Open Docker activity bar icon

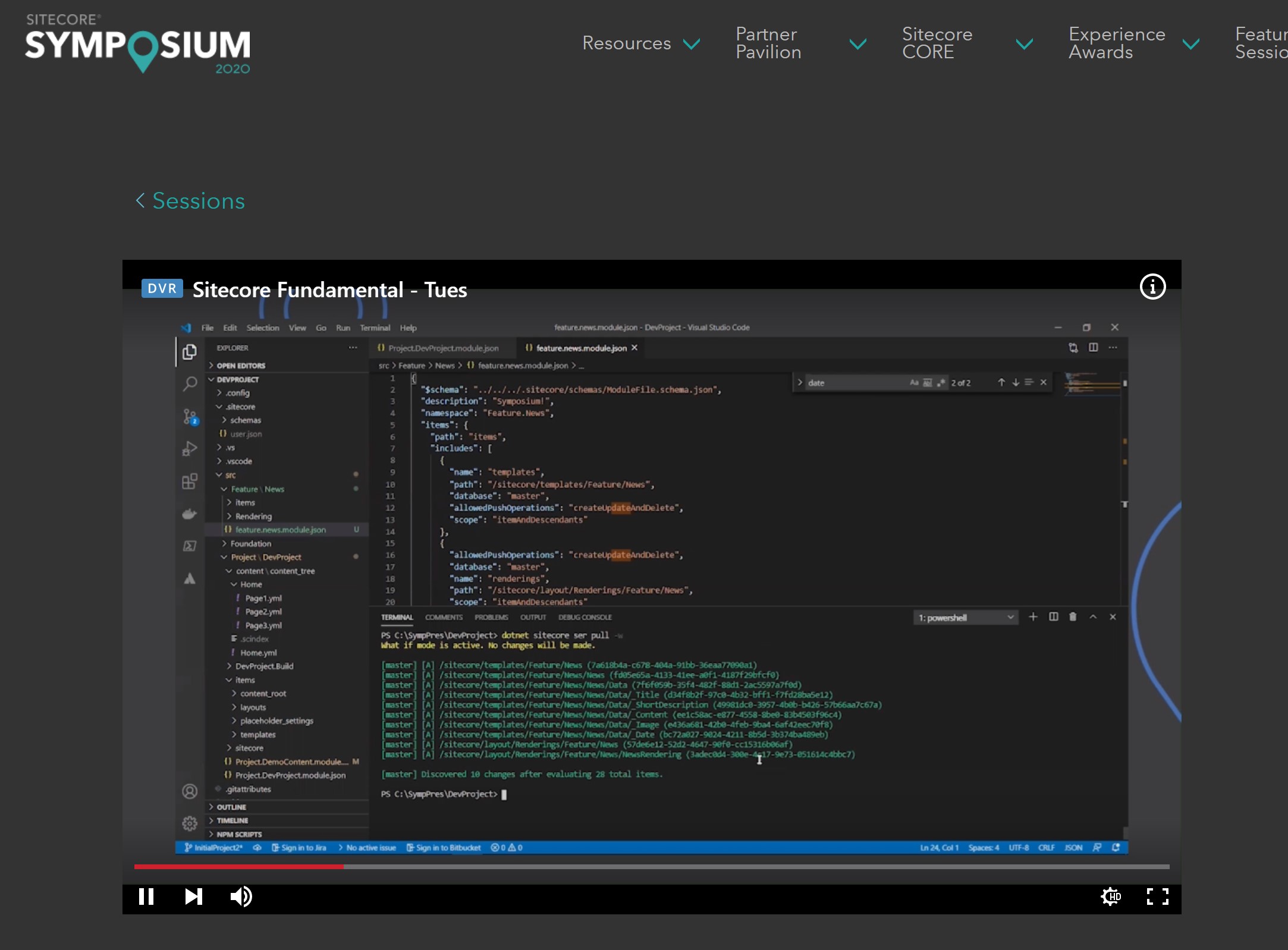pos(190,514)
